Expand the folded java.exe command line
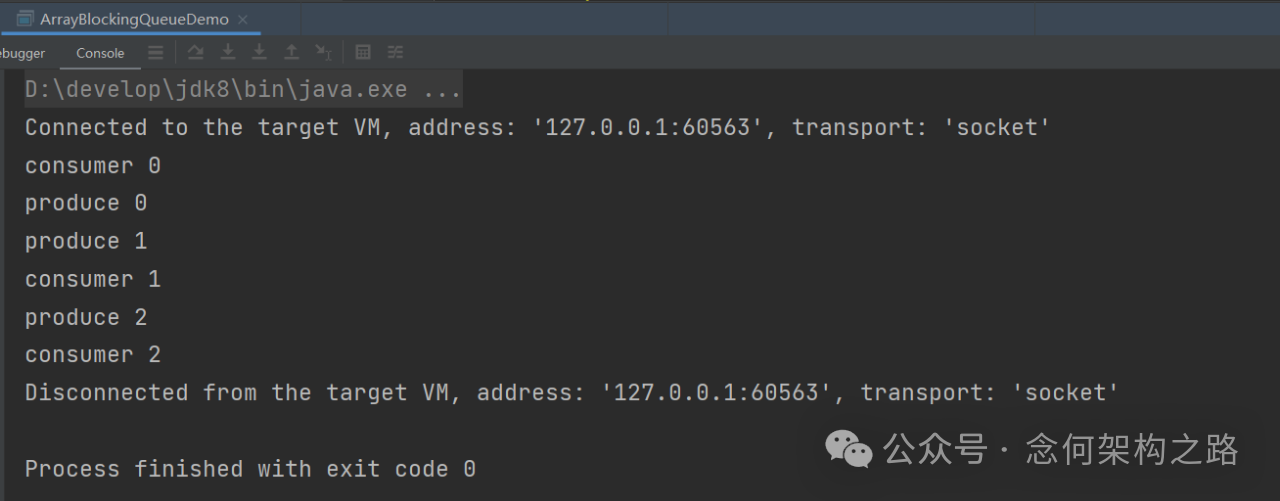Image resolution: width=1280 pixels, height=501 pixels. (243, 89)
